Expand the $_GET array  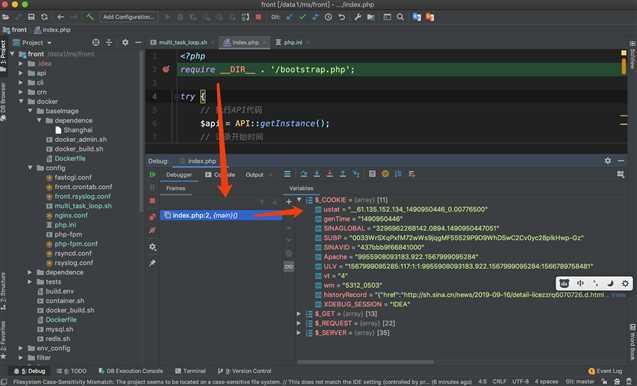pos(299,314)
